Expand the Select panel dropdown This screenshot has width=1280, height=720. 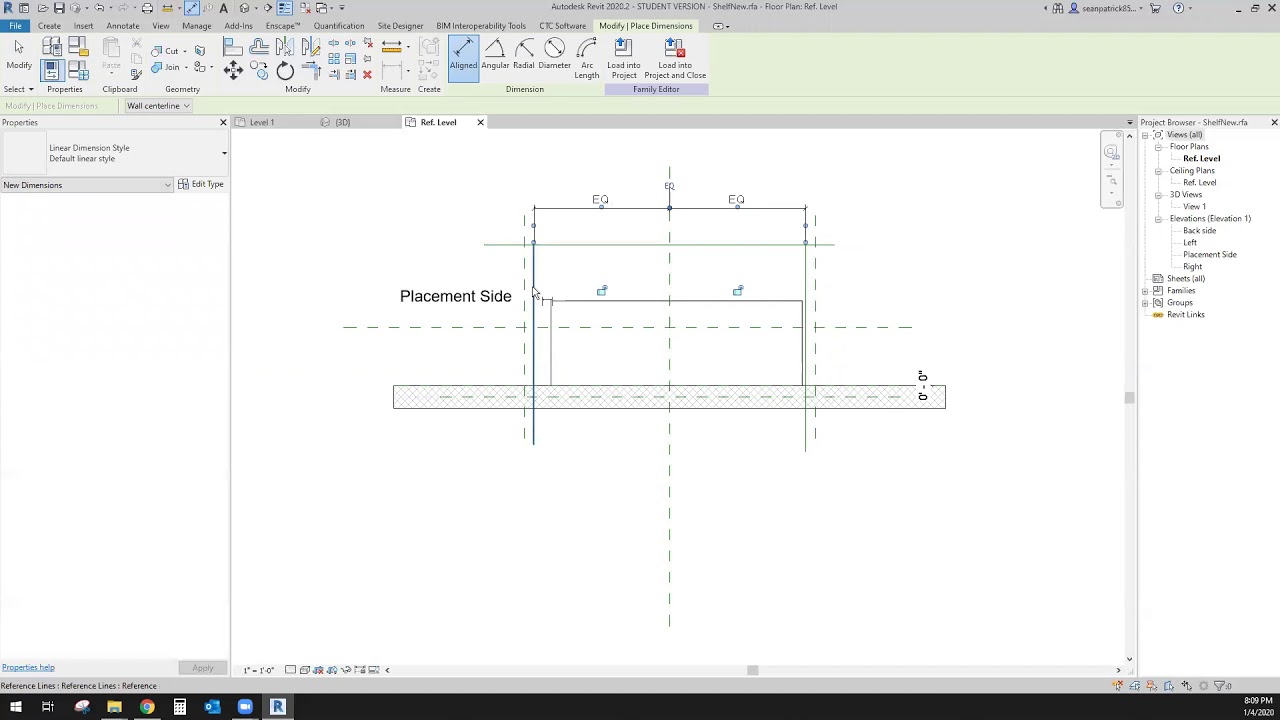[18, 89]
